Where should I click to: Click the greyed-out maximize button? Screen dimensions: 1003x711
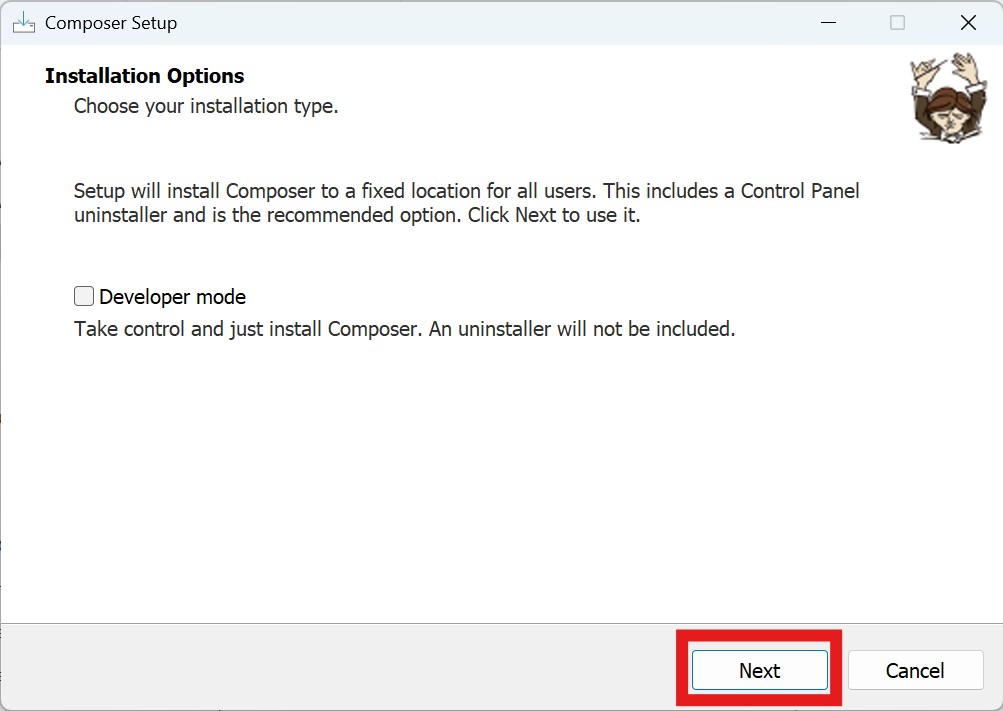[x=897, y=23]
